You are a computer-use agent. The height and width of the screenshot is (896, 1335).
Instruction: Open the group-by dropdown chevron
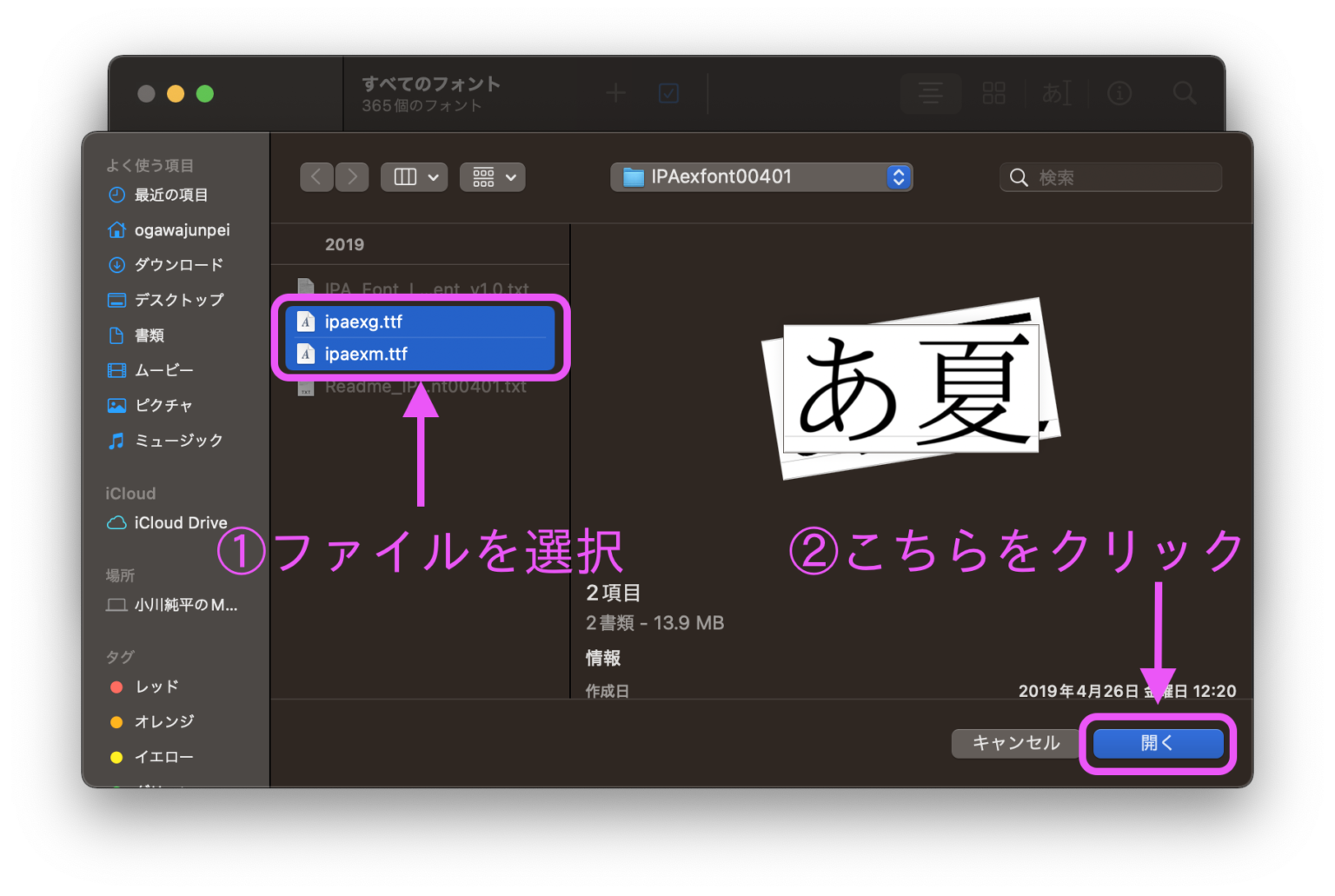point(512,176)
